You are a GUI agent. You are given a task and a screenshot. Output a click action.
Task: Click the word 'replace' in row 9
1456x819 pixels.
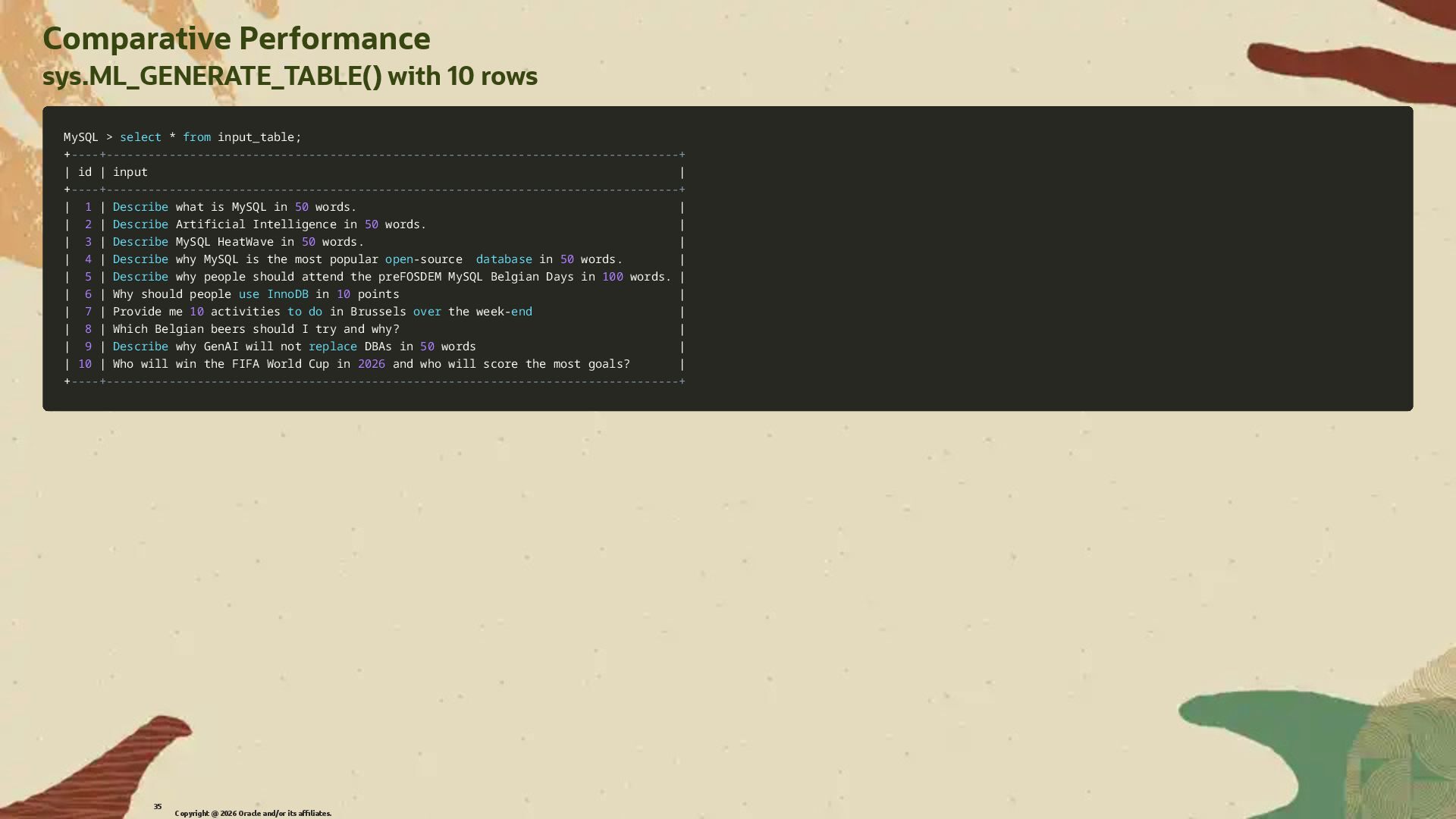click(x=332, y=347)
